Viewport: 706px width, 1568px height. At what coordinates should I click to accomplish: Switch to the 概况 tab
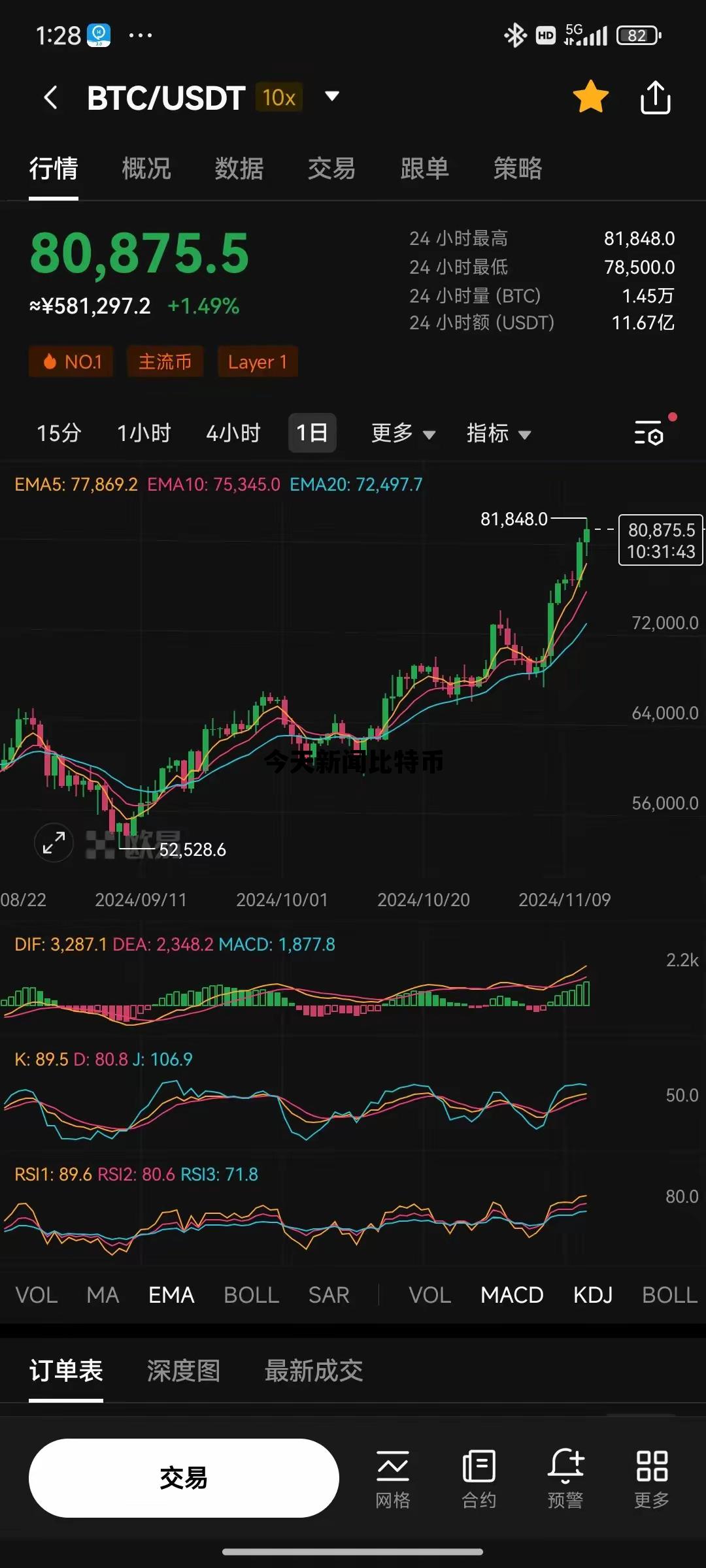point(146,169)
